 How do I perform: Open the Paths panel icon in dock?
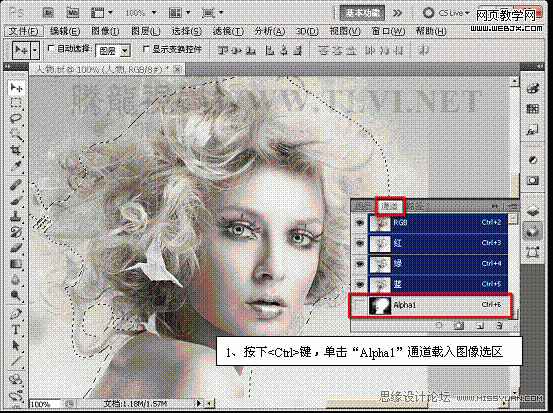(533, 251)
